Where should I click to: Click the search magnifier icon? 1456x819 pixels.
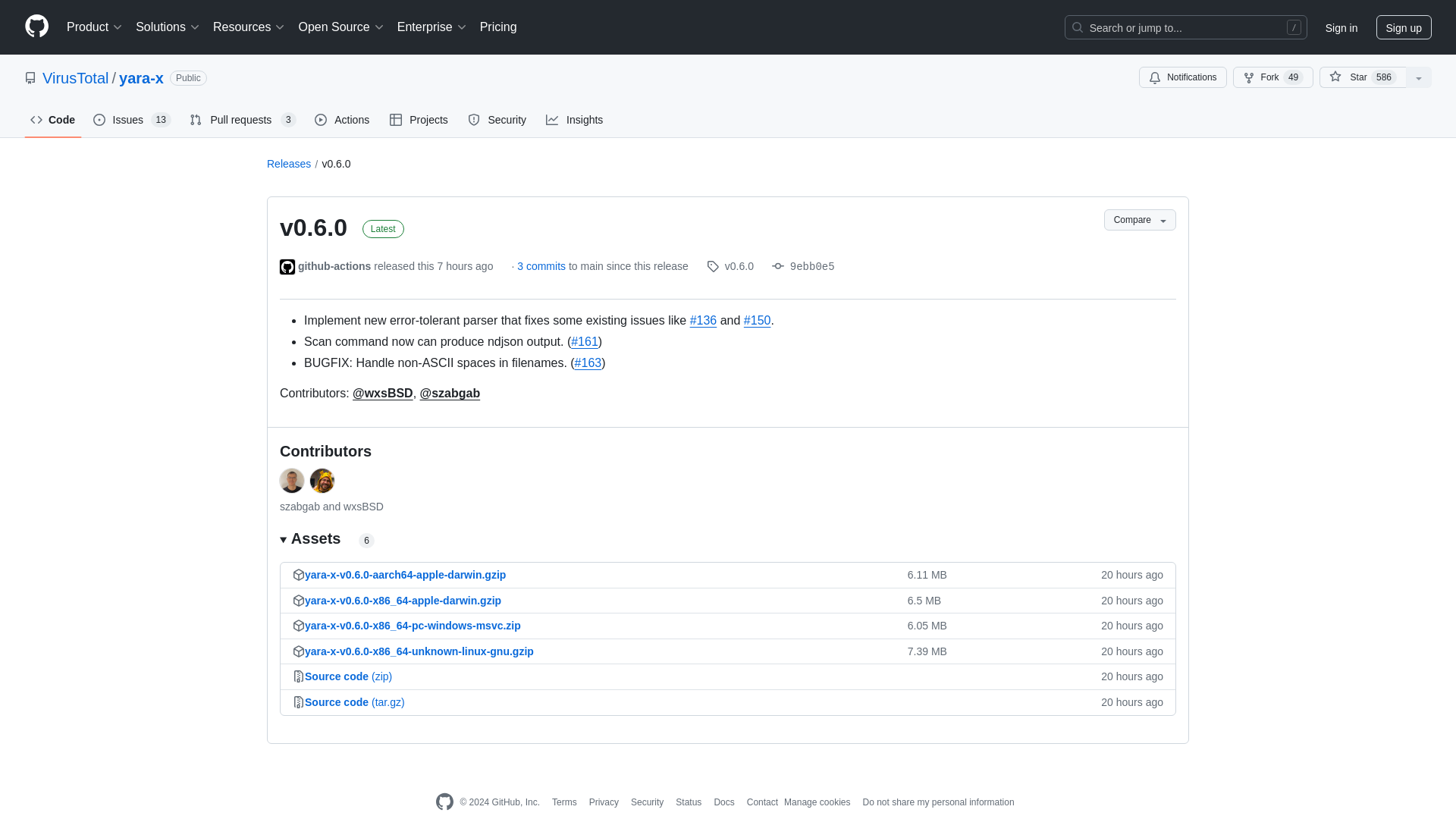(1078, 27)
